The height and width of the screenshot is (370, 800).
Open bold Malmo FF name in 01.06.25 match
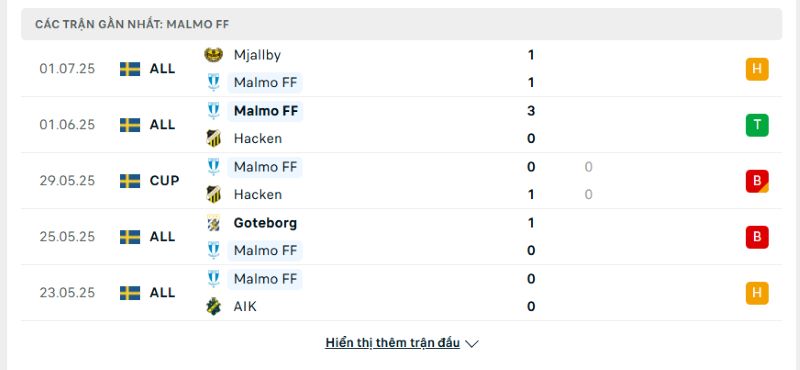[265, 111]
